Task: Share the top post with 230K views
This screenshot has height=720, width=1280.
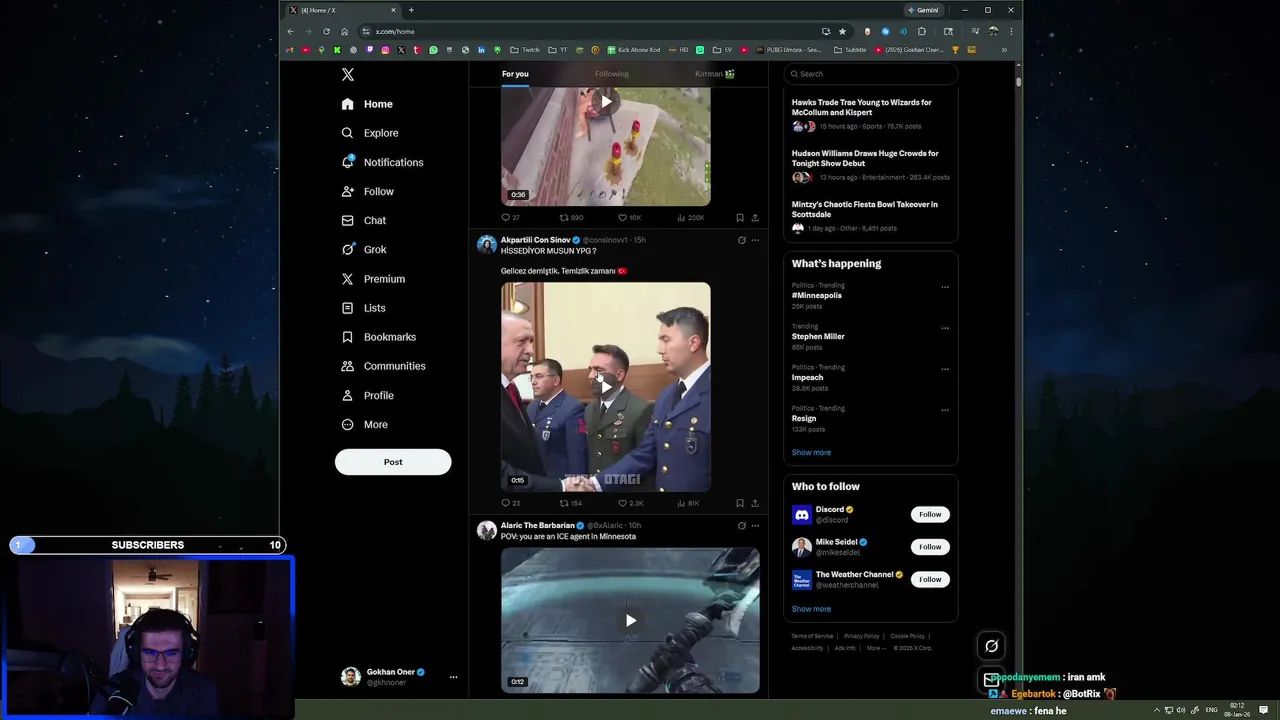Action: tap(755, 217)
